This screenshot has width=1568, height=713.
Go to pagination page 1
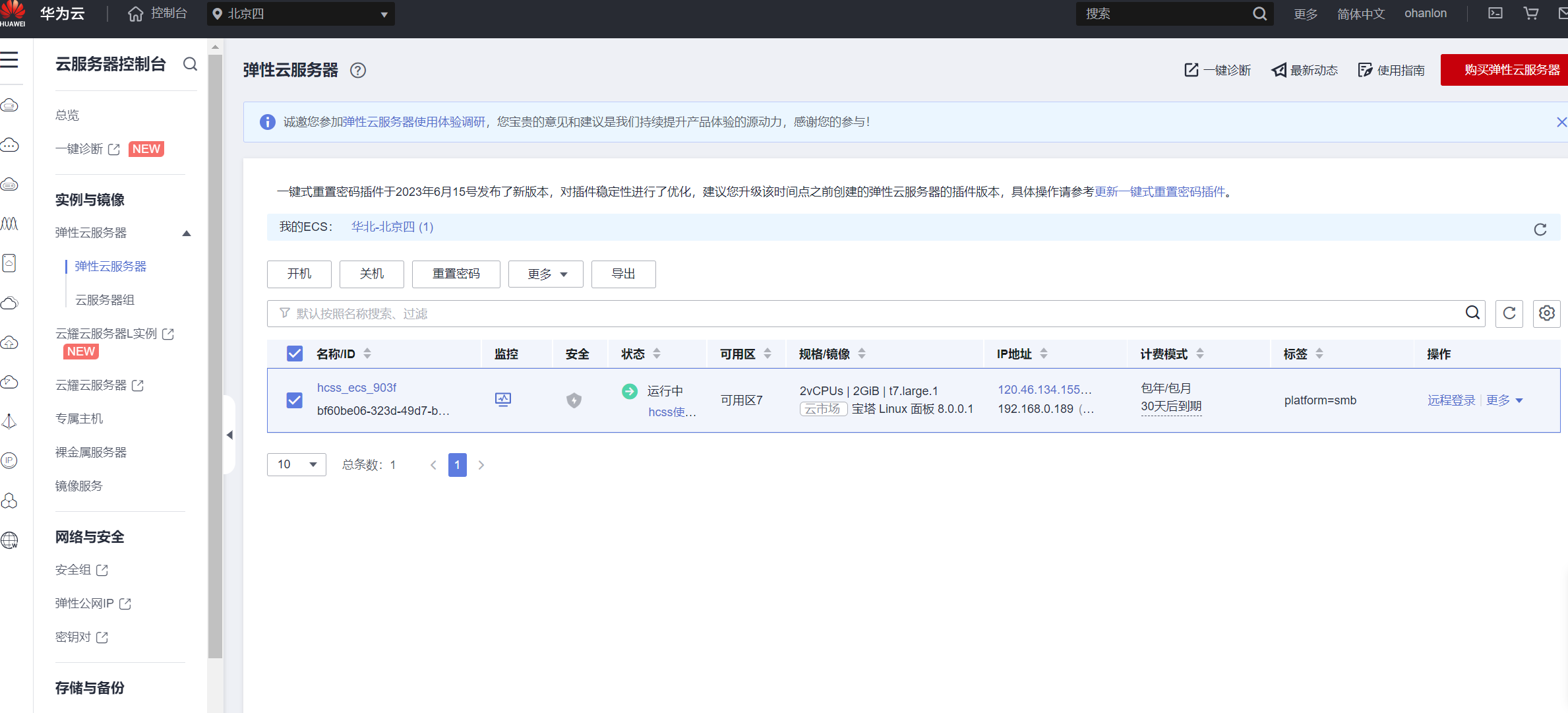pos(458,465)
